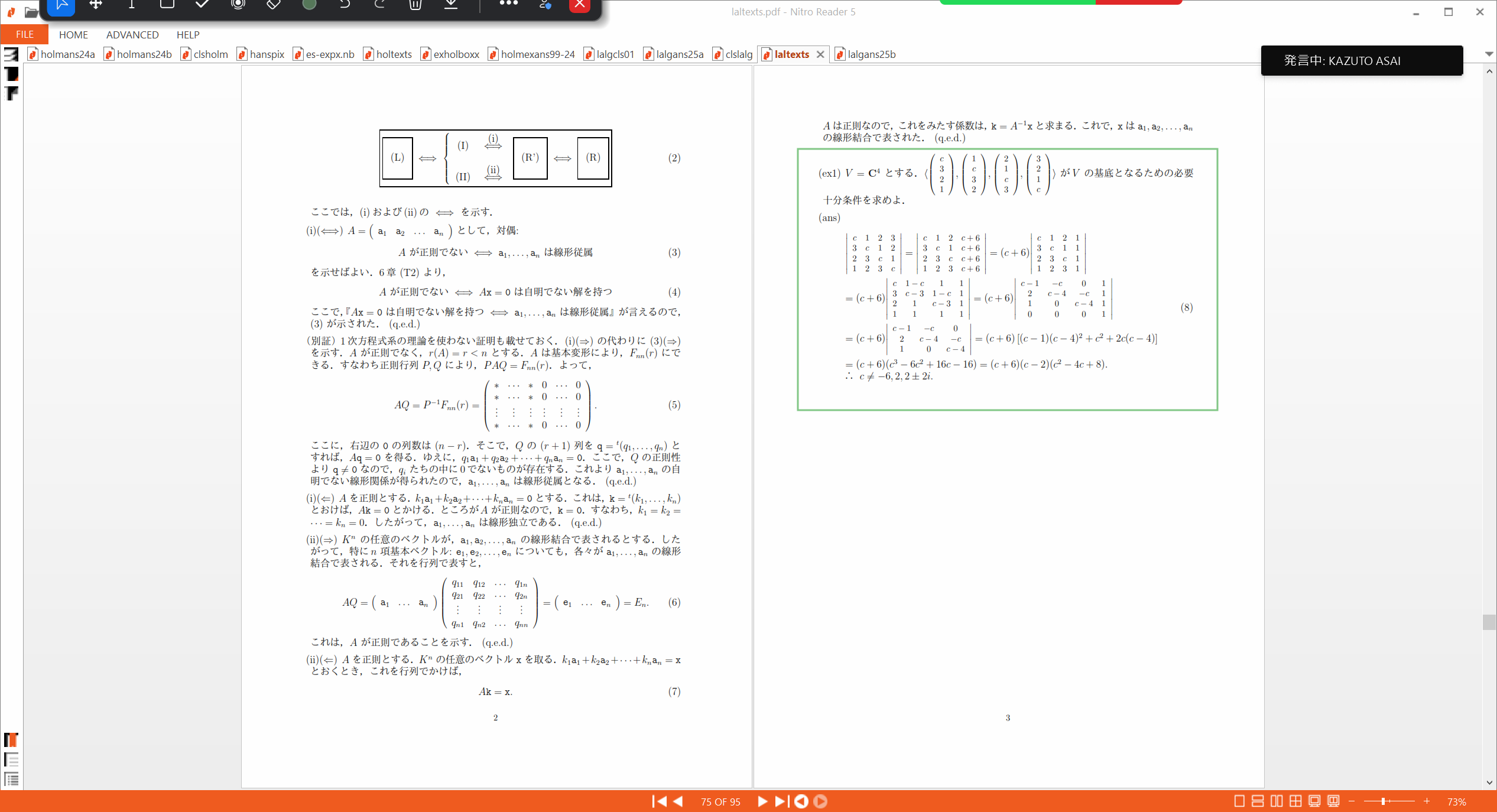Enable facing continuous page view
This screenshot has height=812, width=1497.
1295,801
